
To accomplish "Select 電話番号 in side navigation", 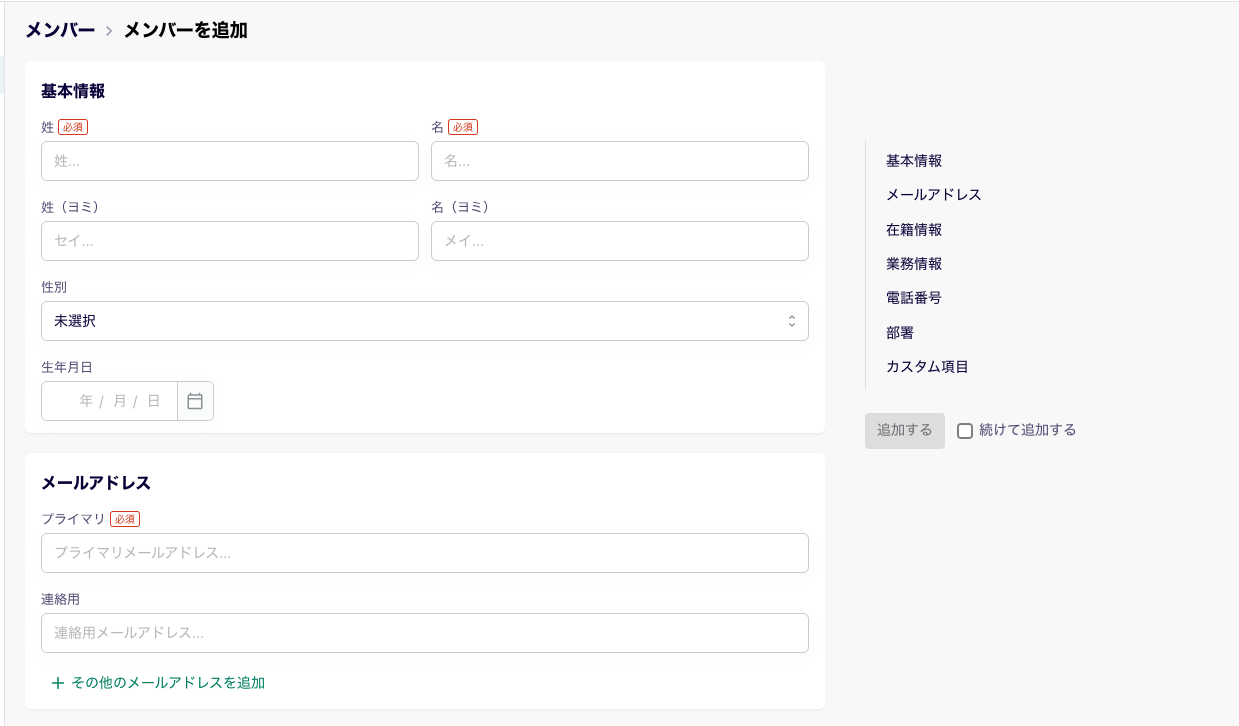I will point(914,298).
